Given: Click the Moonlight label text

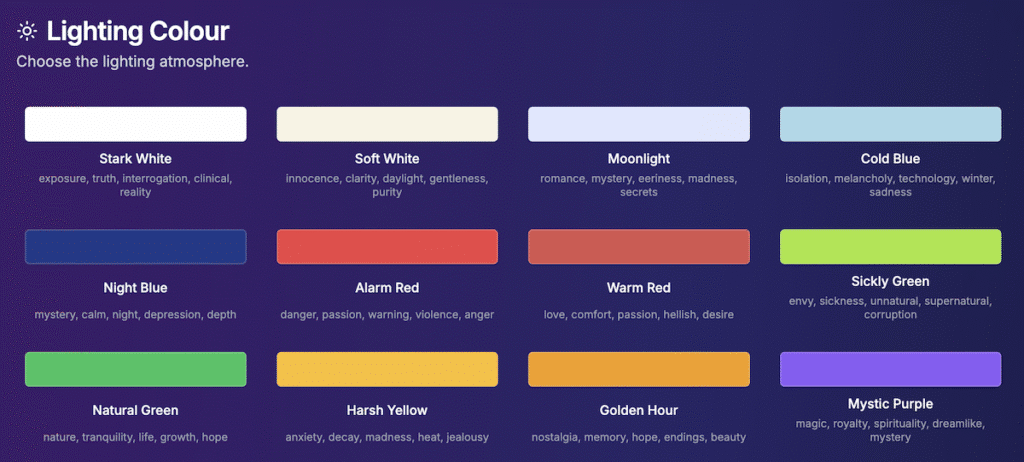Looking at the screenshot, I should point(639,159).
